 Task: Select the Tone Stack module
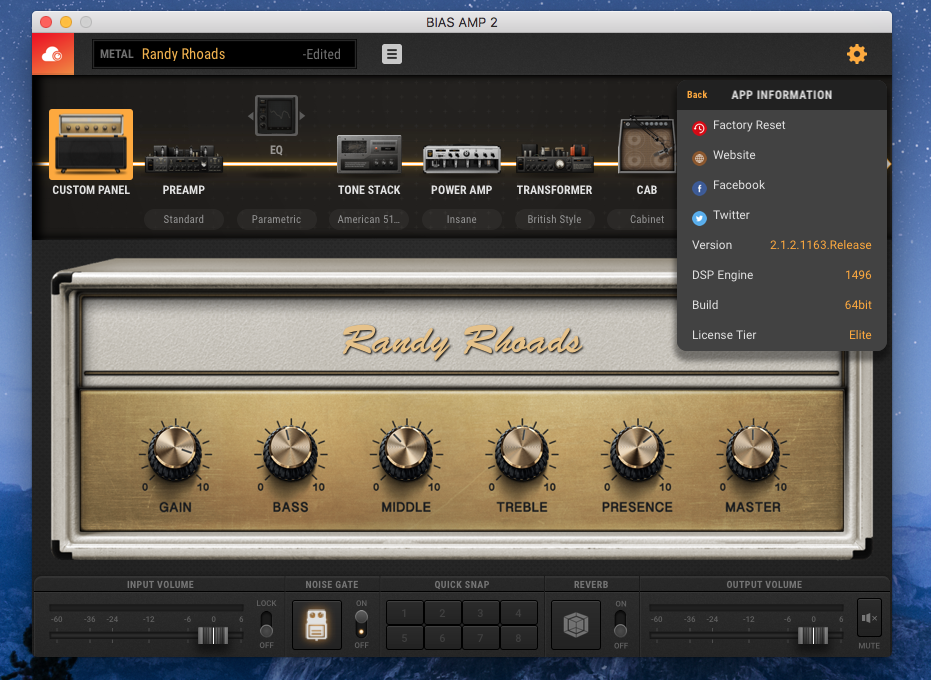pos(368,155)
